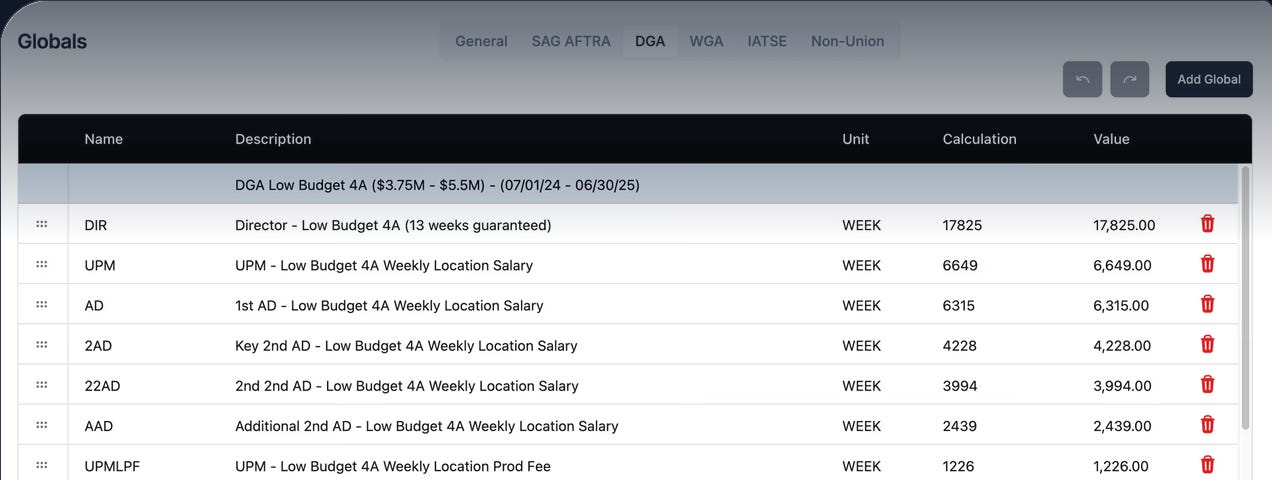The width and height of the screenshot is (1272, 480).
Task: Click the Director - Low Budget 4A description
Action: (x=393, y=225)
